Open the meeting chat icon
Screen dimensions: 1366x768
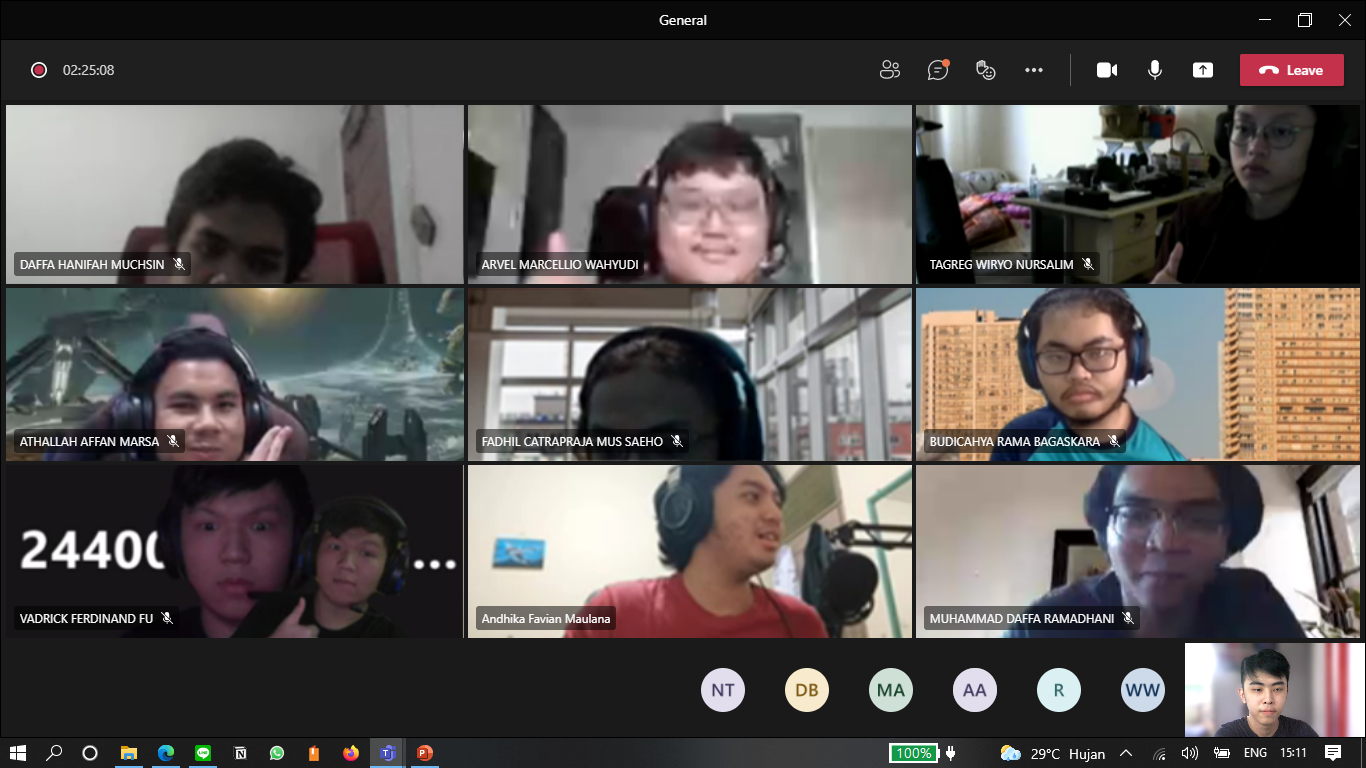click(x=937, y=70)
